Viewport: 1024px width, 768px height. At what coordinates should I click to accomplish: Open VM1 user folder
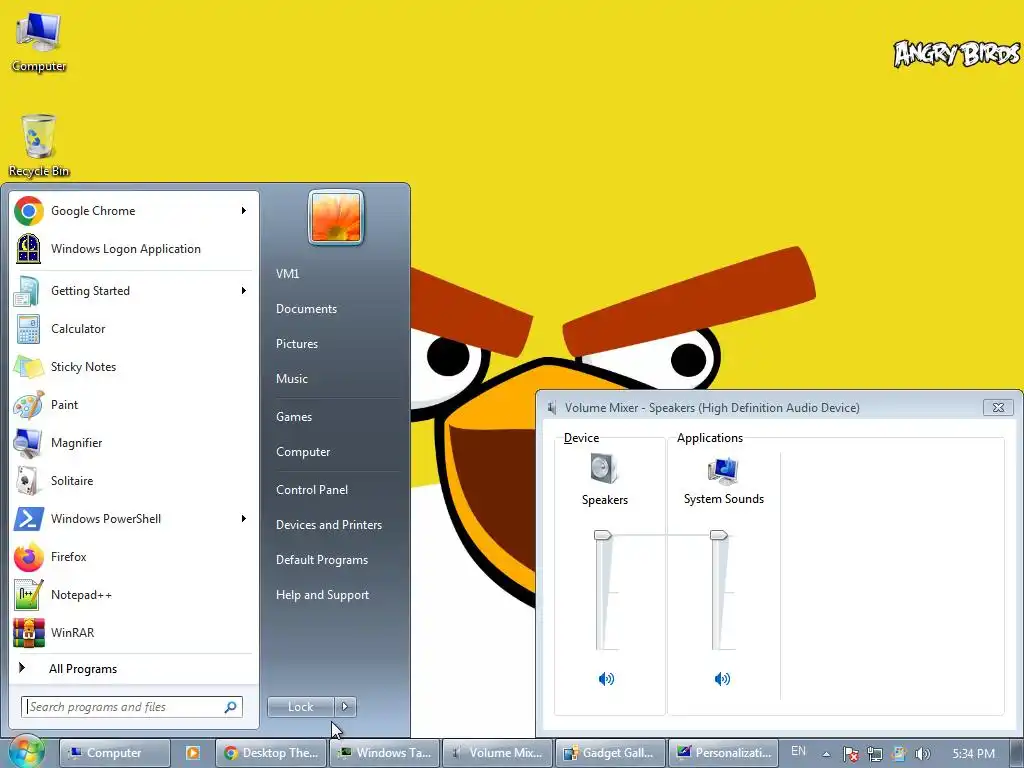(287, 274)
